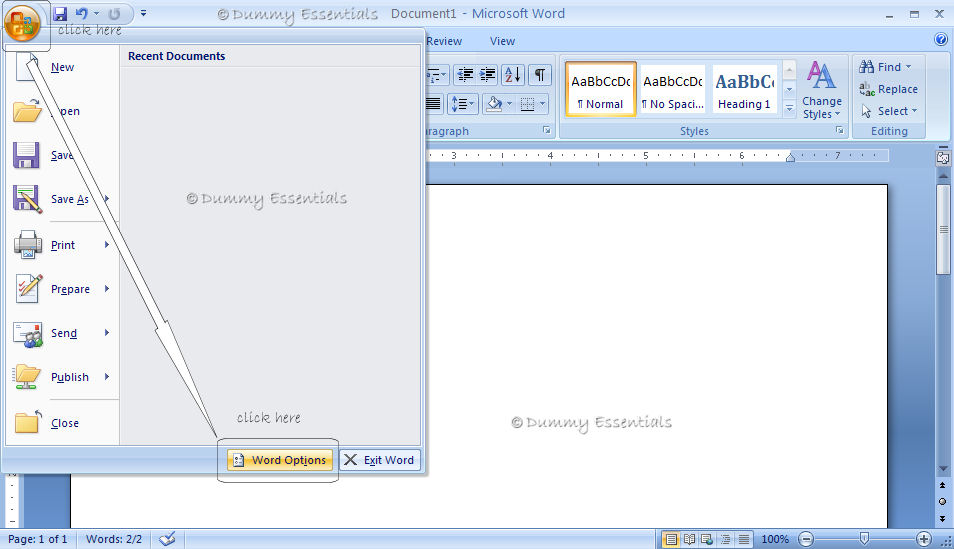This screenshot has height=549, width=954.
Task: Click Find in the Editing group
Action: [x=885, y=67]
